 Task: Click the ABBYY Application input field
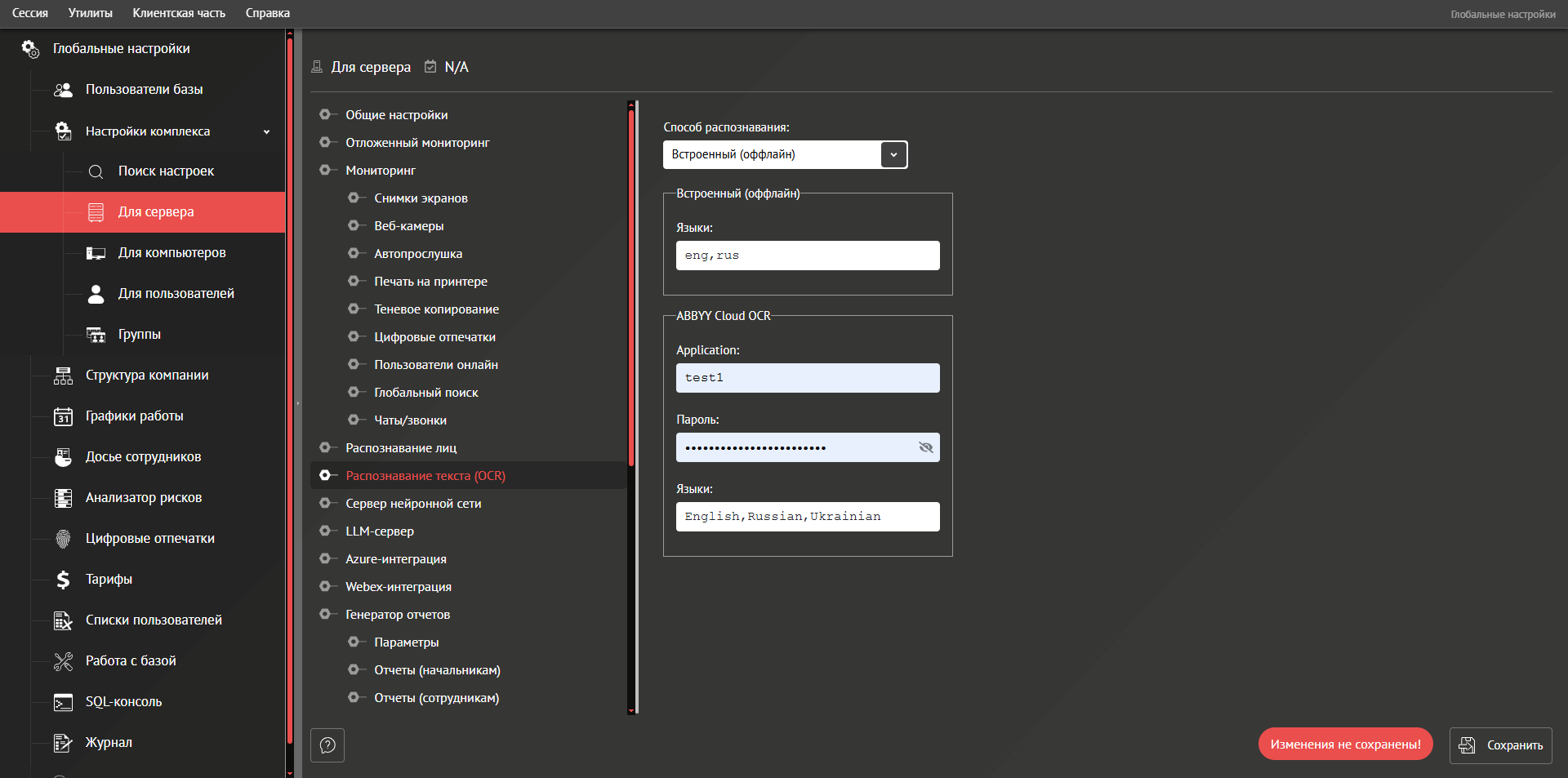[807, 378]
